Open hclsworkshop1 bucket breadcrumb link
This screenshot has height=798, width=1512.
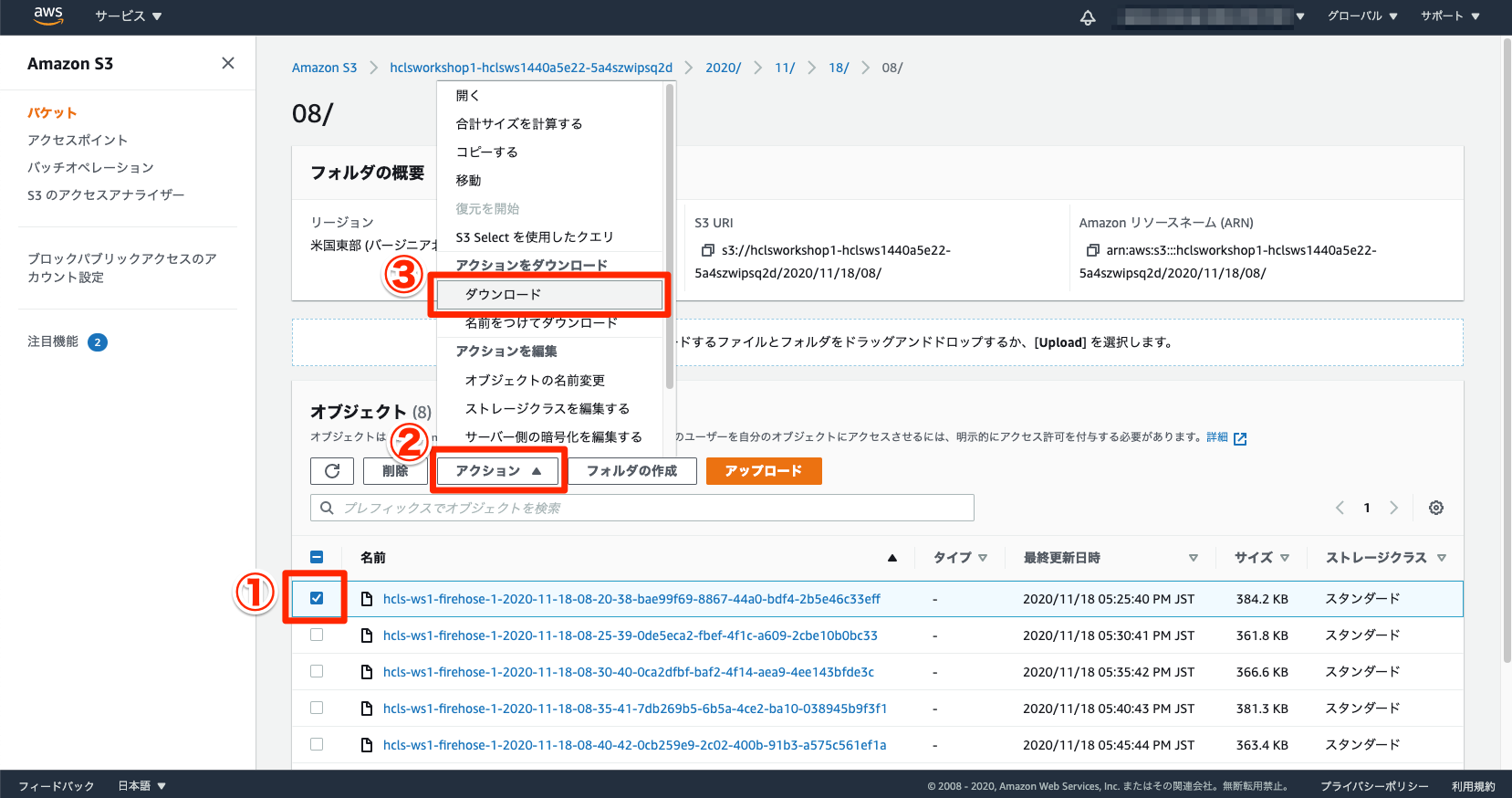[531, 68]
